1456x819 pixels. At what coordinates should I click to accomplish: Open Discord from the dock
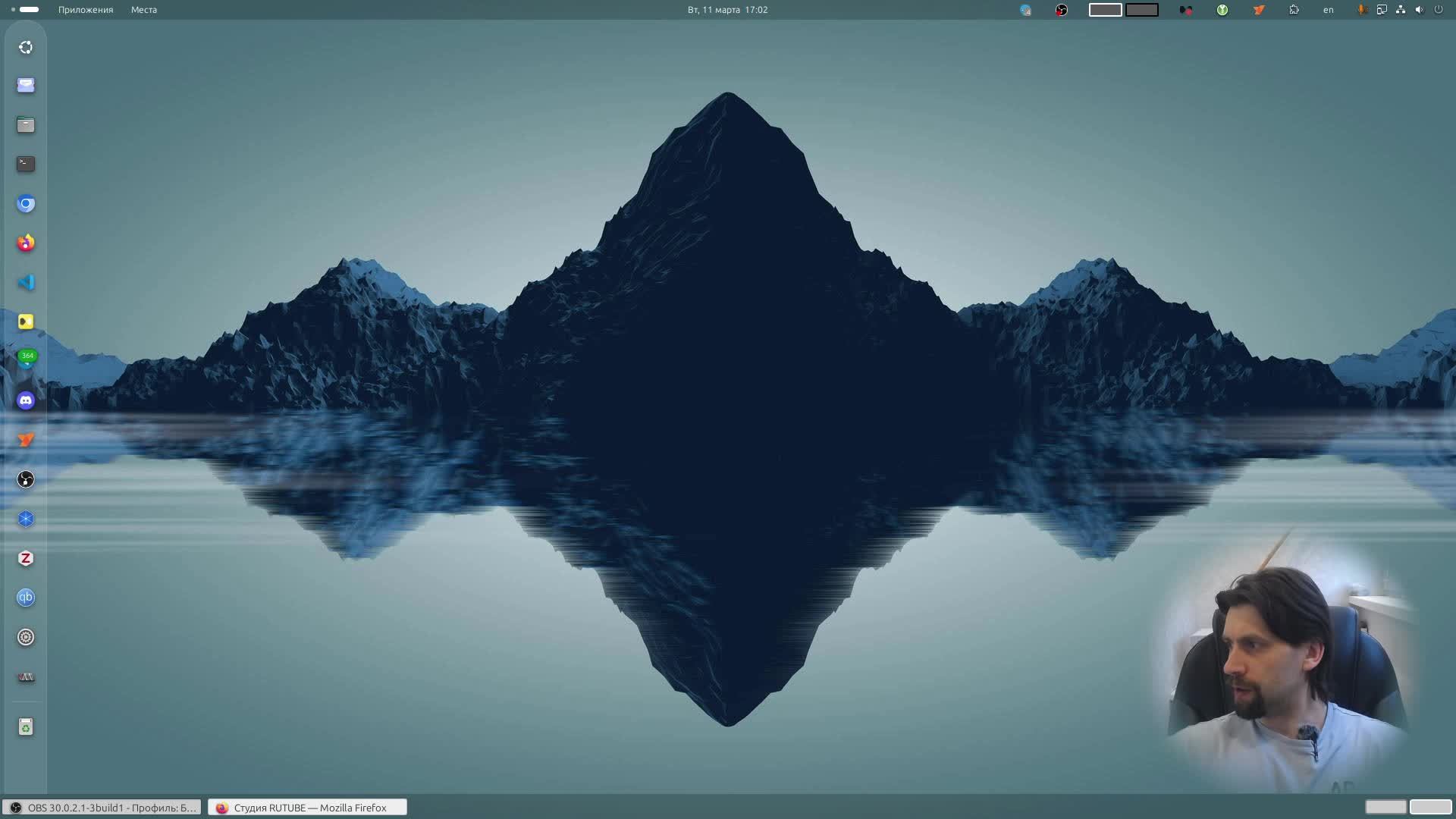point(26,400)
